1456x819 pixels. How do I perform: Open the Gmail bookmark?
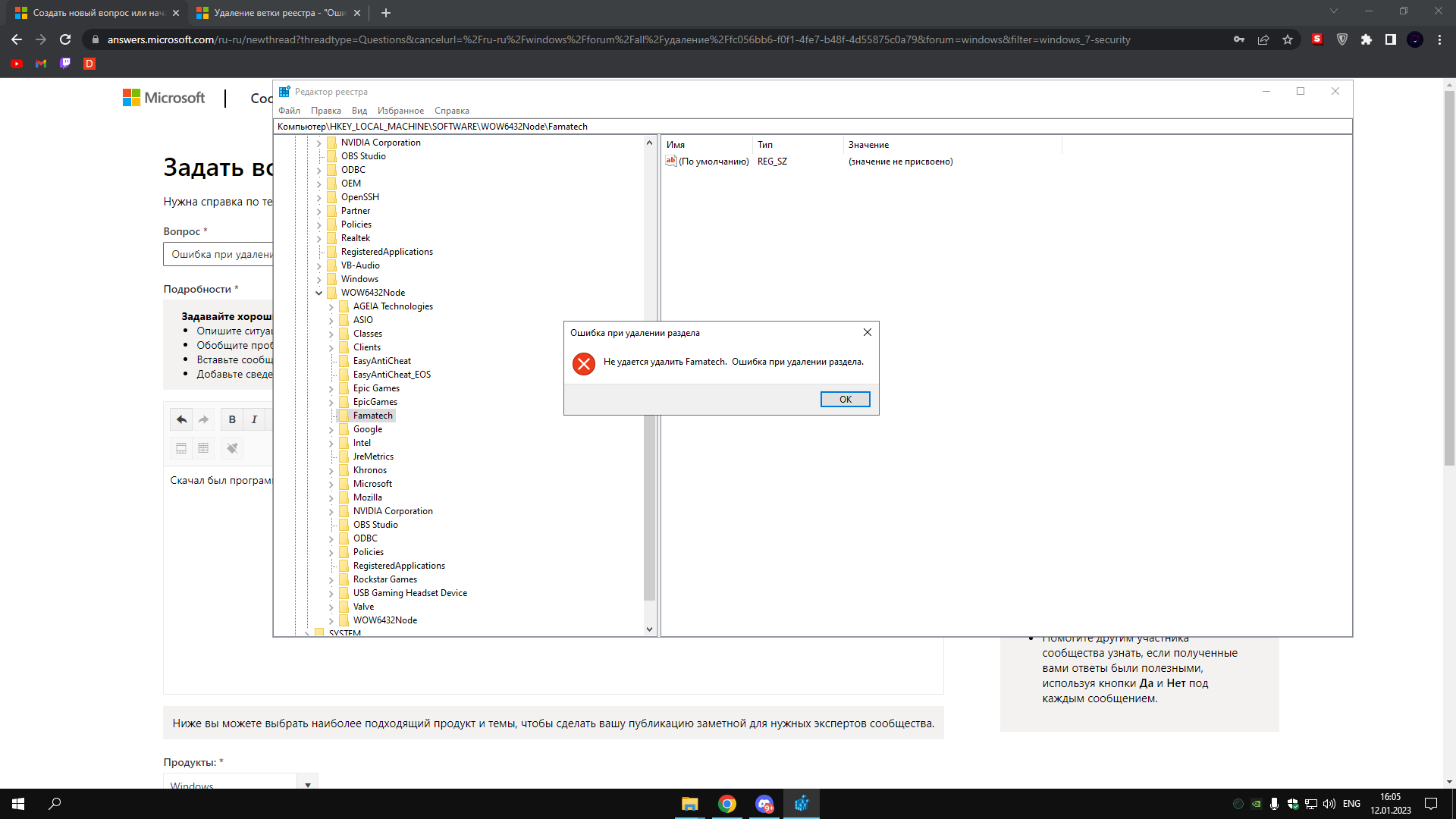[41, 64]
